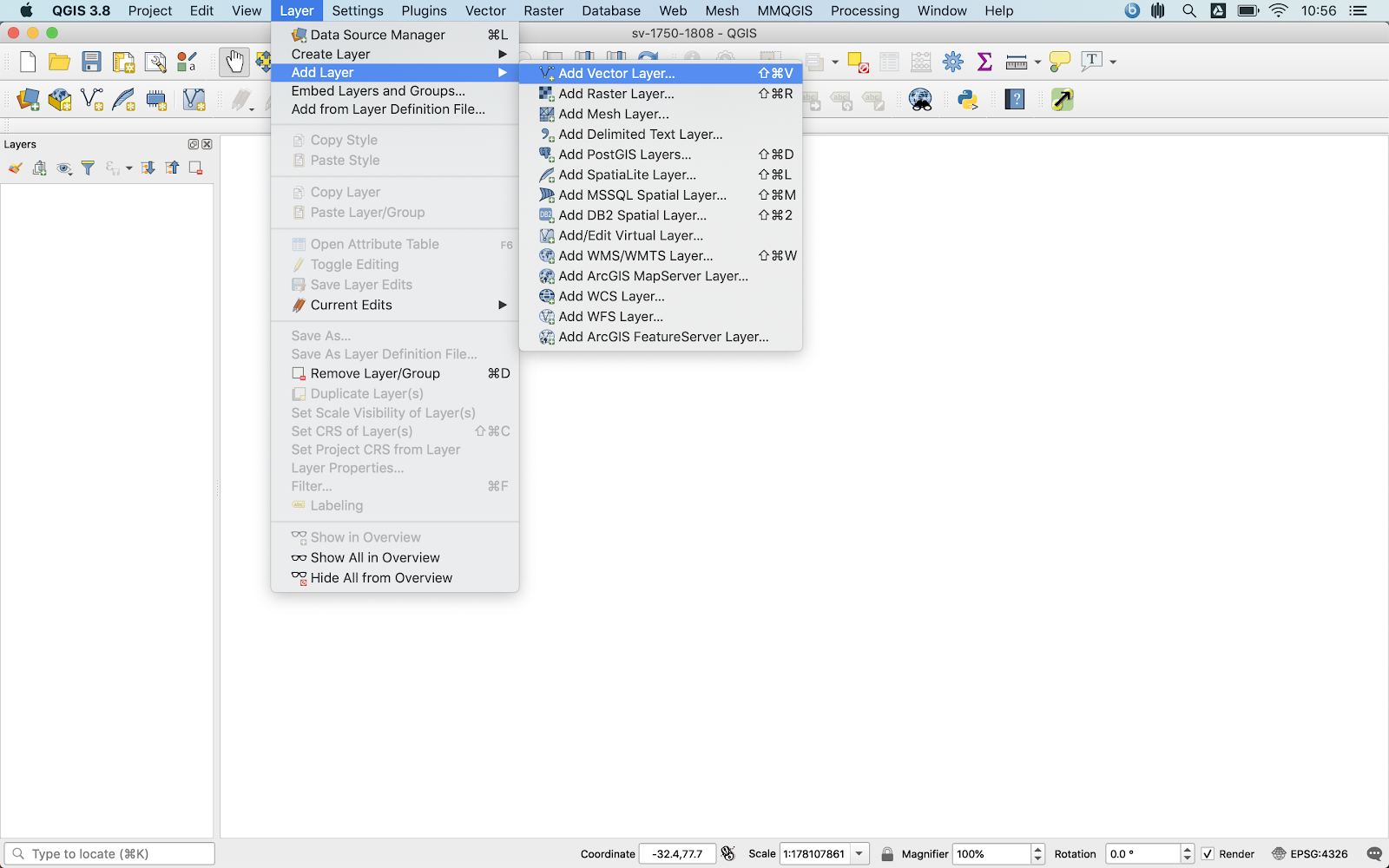
Task: Choose Add Delimited Text Layer
Action: click(661, 134)
